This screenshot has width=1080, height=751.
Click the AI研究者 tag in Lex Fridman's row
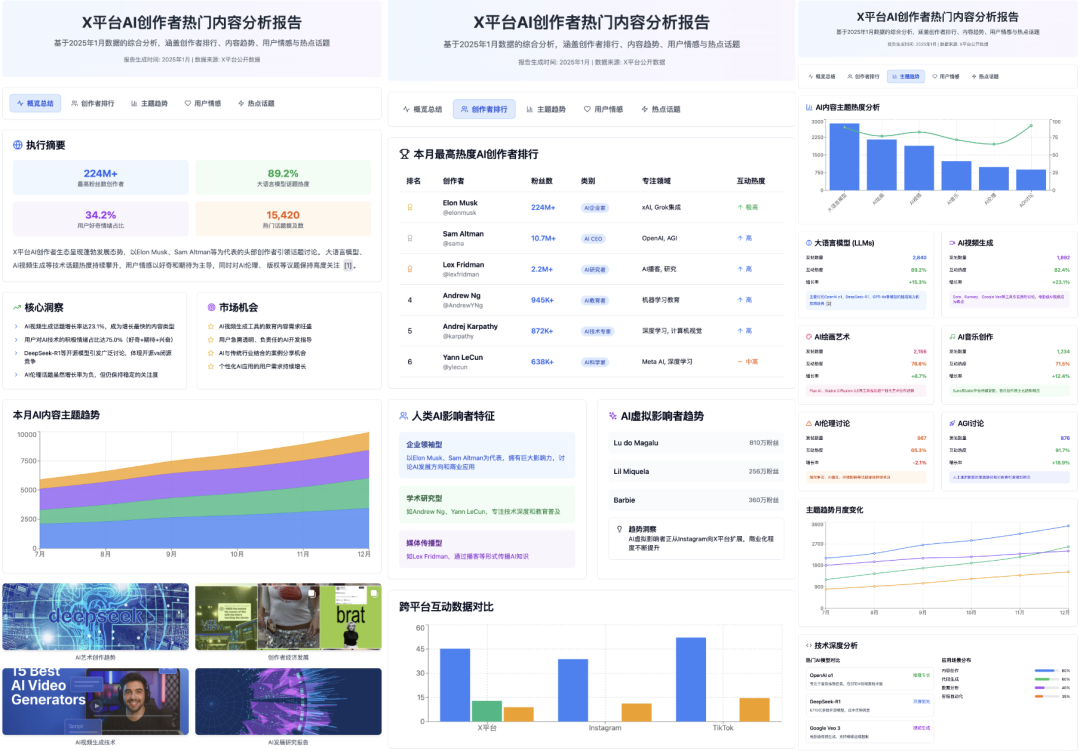click(x=595, y=269)
